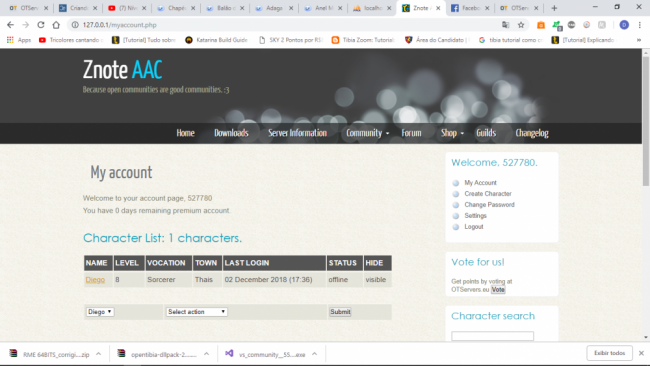Open the Diego character selector dropdown

pos(100,312)
